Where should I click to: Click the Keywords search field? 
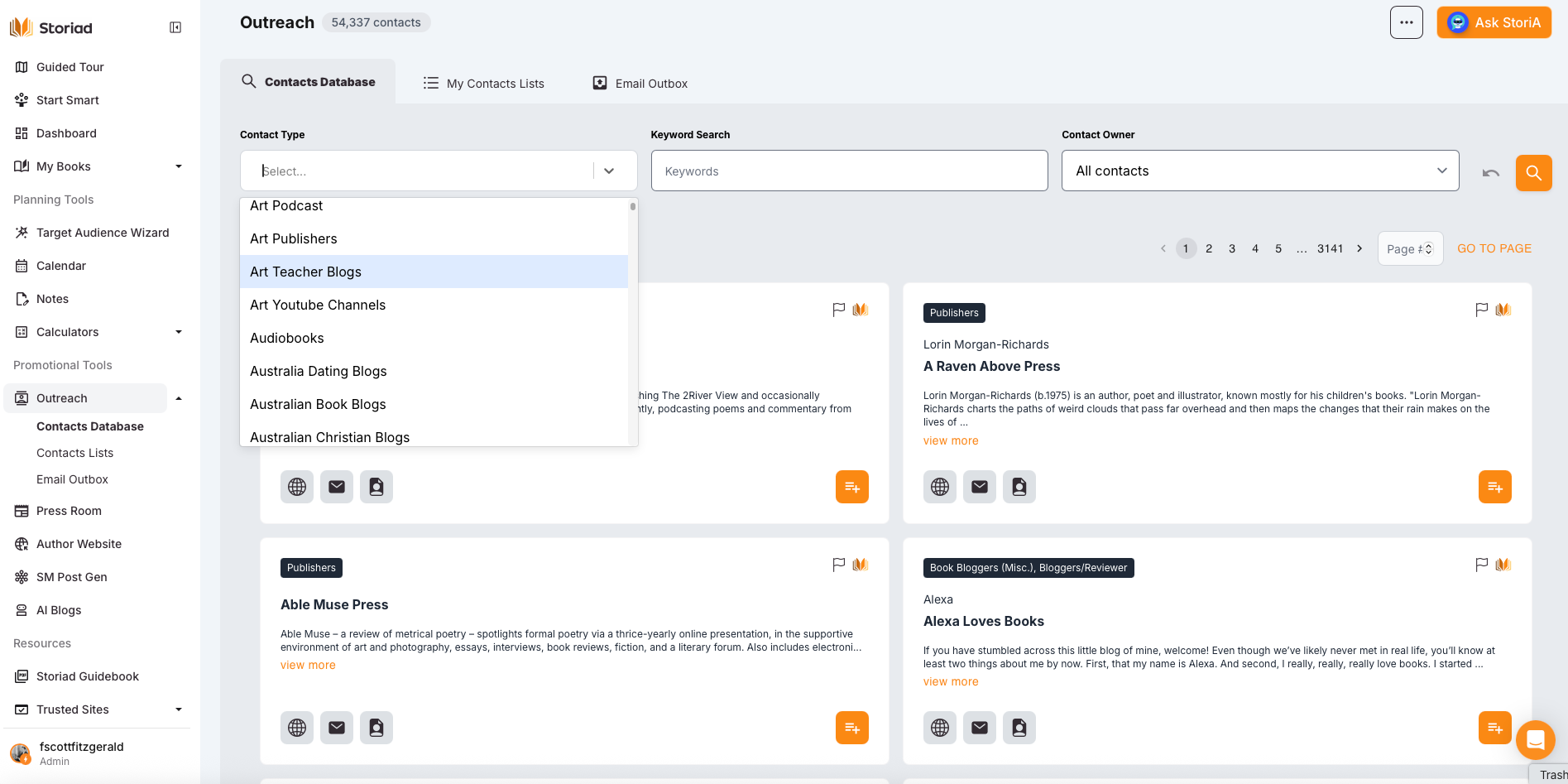[x=849, y=171]
